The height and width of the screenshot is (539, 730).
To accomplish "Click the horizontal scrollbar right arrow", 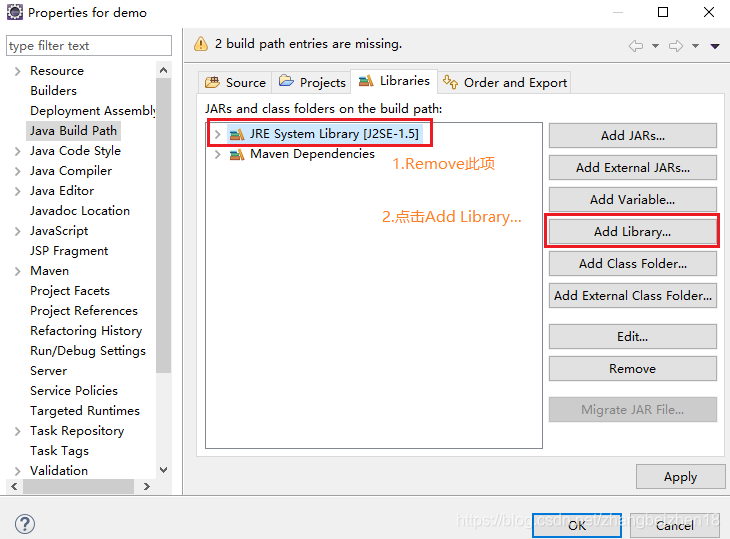I will (147, 486).
